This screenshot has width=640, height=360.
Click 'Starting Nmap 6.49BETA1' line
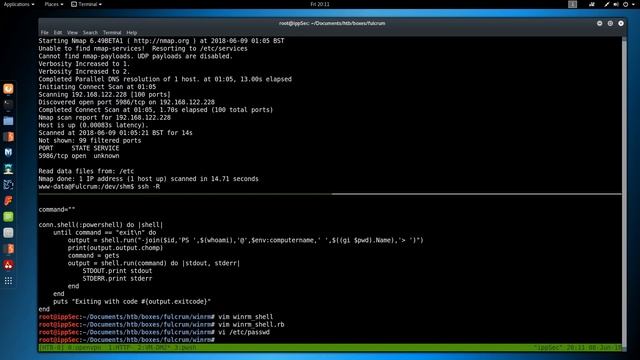[161, 41]
